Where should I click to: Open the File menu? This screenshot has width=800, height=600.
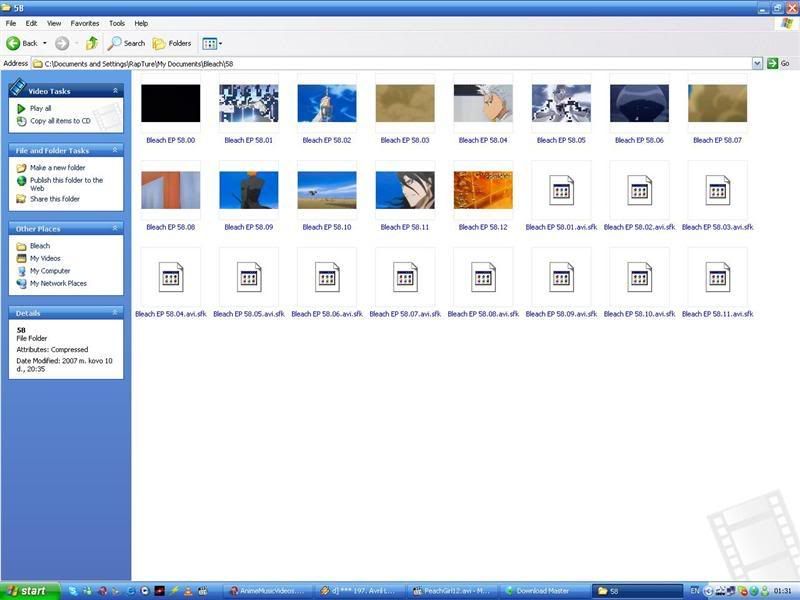(11, 23)
